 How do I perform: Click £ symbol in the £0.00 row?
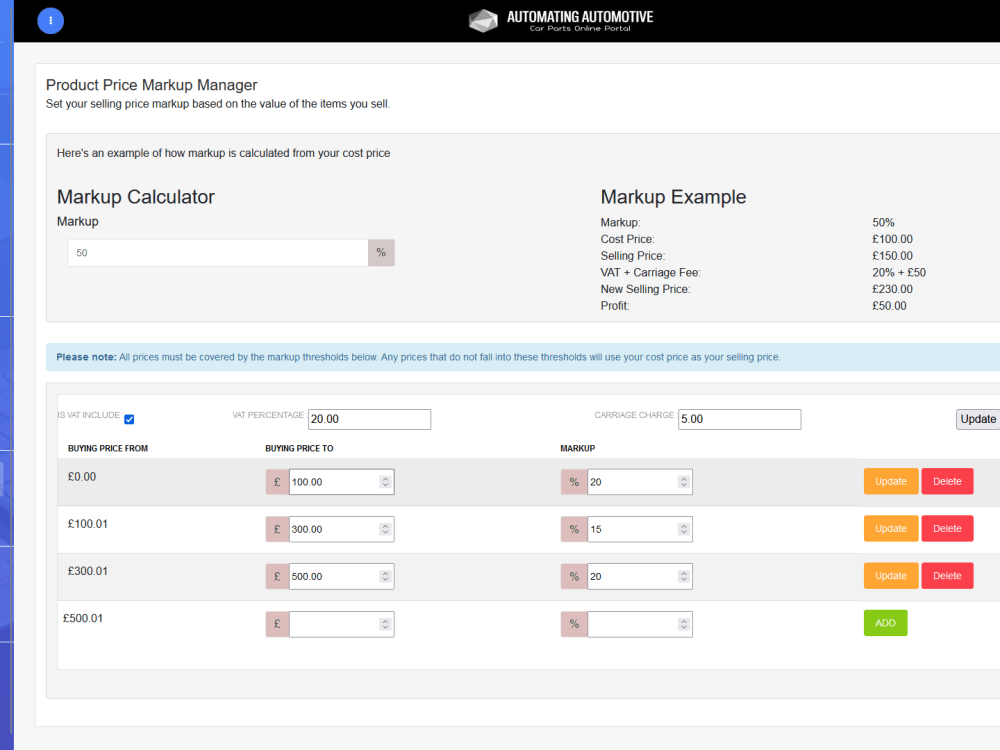(277, 482)
